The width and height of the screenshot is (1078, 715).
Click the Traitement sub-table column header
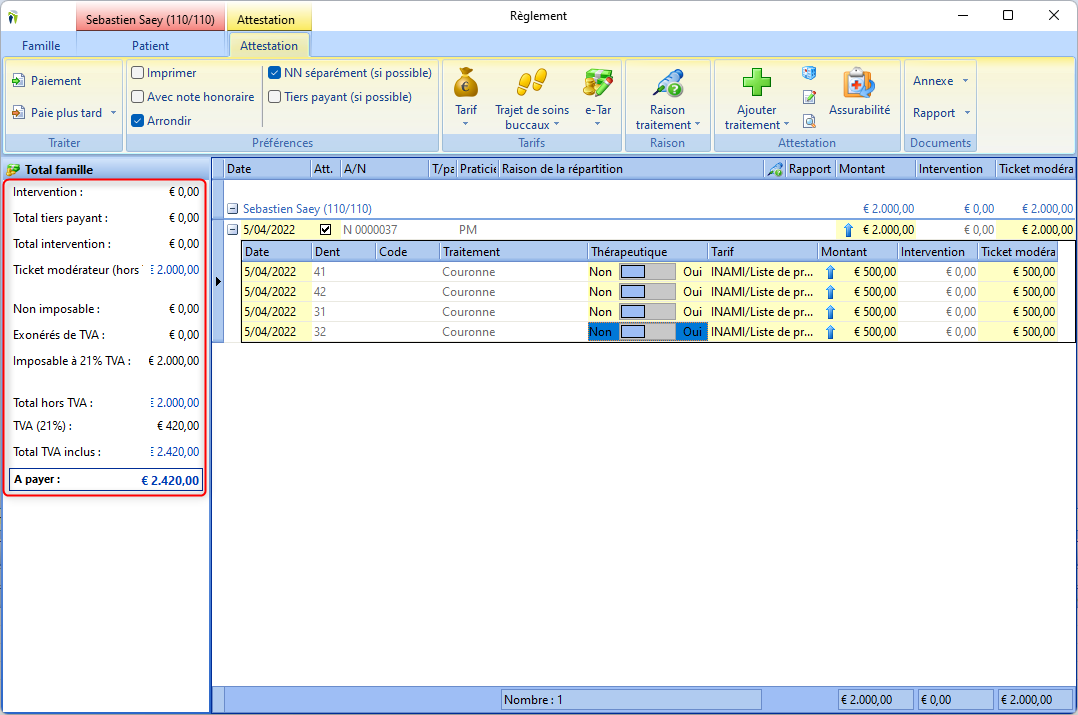[514, 252]
